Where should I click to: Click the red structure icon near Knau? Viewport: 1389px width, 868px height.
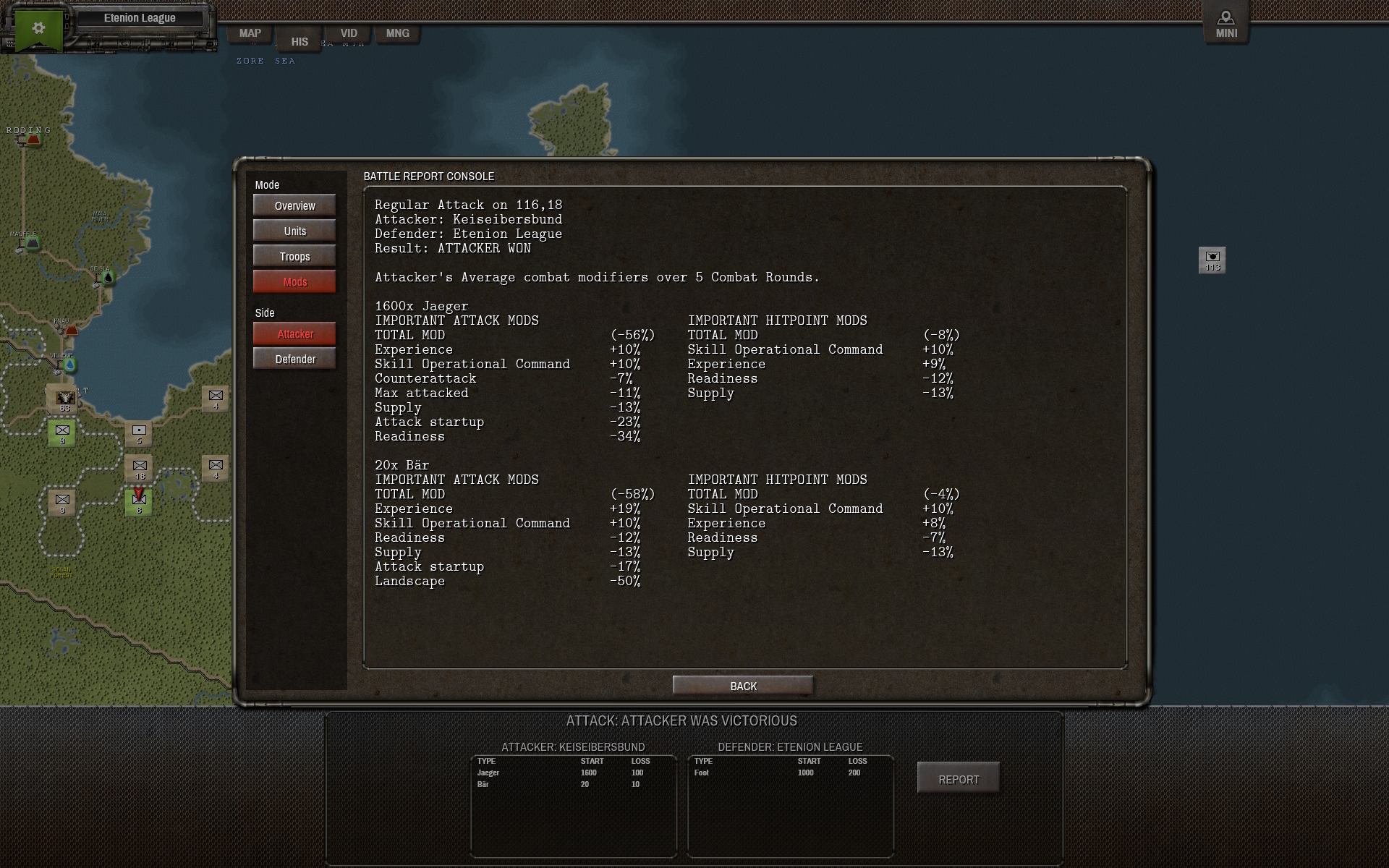click(72, 329)
